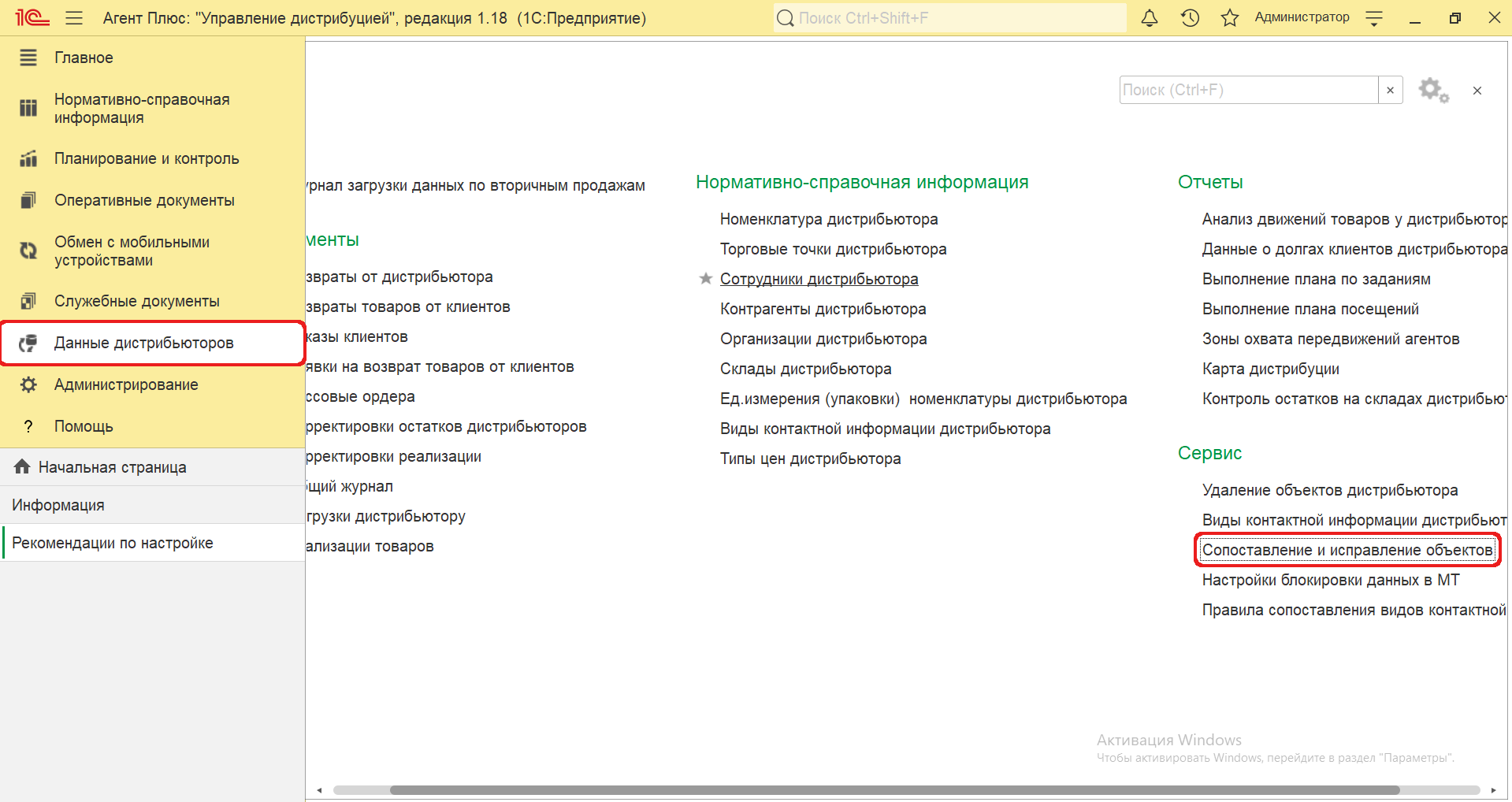Click the Администратор user name

(1302, 17)
